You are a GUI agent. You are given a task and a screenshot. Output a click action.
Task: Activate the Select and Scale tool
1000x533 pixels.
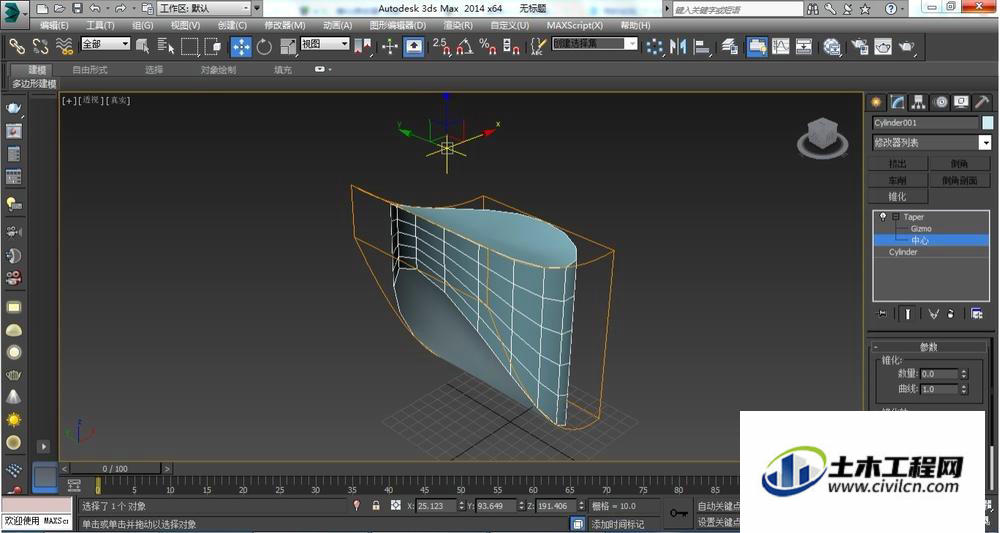(x=288, y=46)
